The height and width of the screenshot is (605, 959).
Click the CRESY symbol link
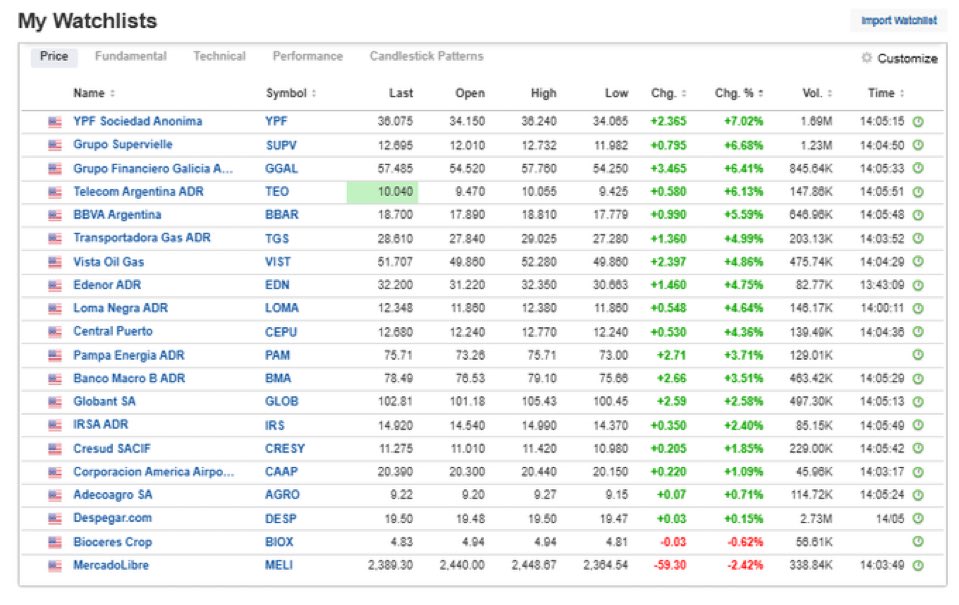(x=285, y=448)
